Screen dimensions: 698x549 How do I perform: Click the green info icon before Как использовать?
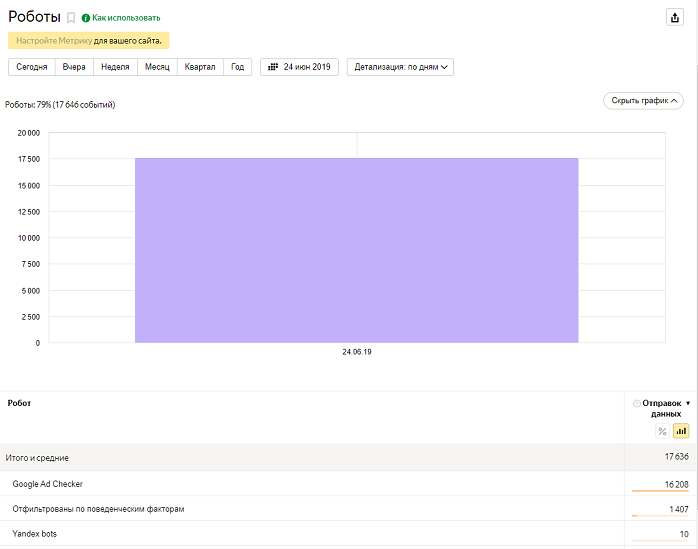tap(85, 18)
